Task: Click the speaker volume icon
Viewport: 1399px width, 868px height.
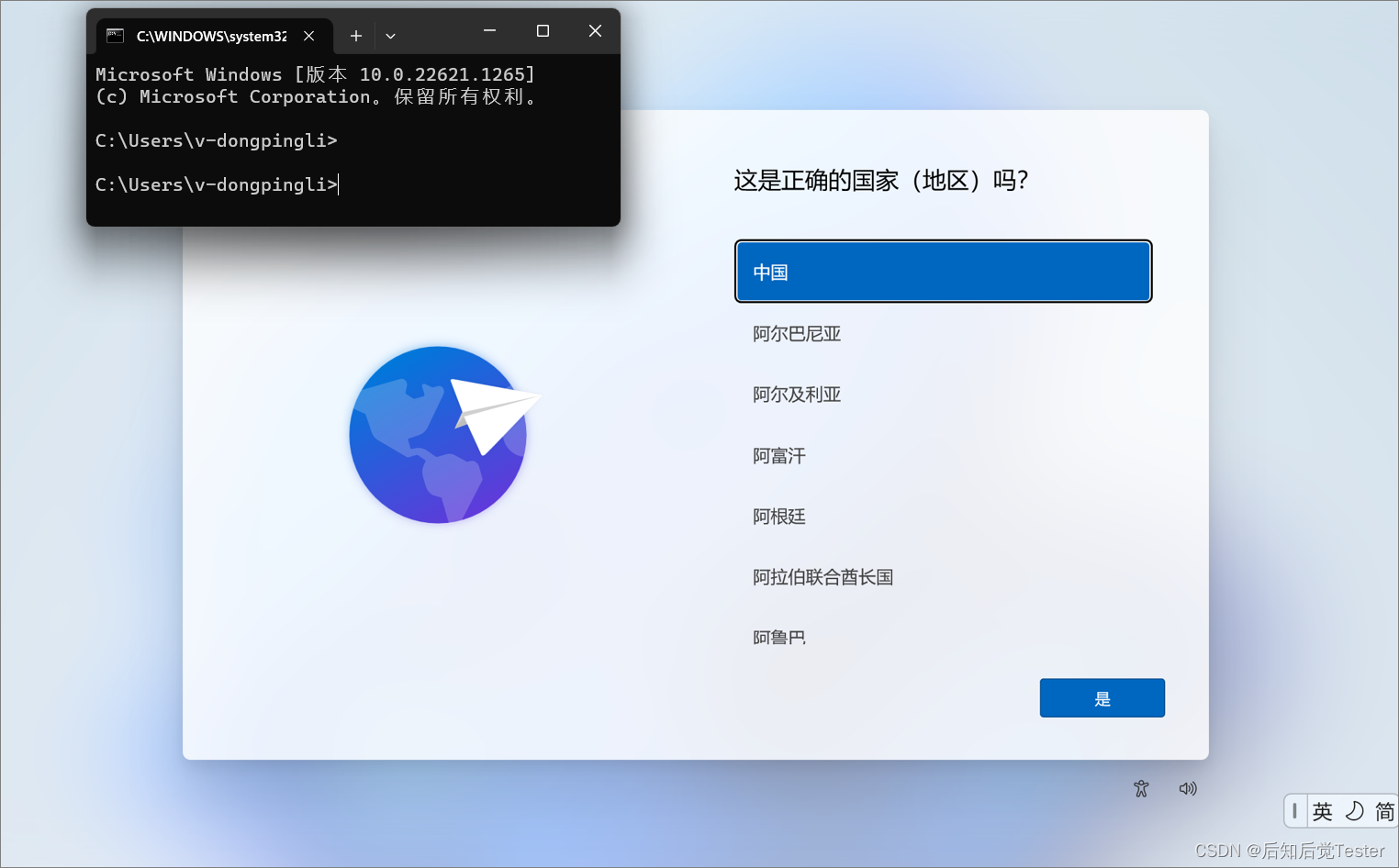Action: coord(1188,788)
